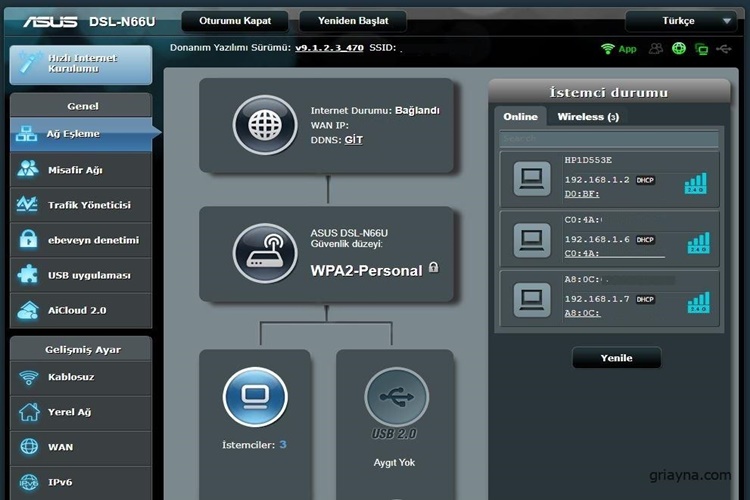Click Oturumu Kapat button
This screenshot has height=500, width=750.
pos(235,21)
